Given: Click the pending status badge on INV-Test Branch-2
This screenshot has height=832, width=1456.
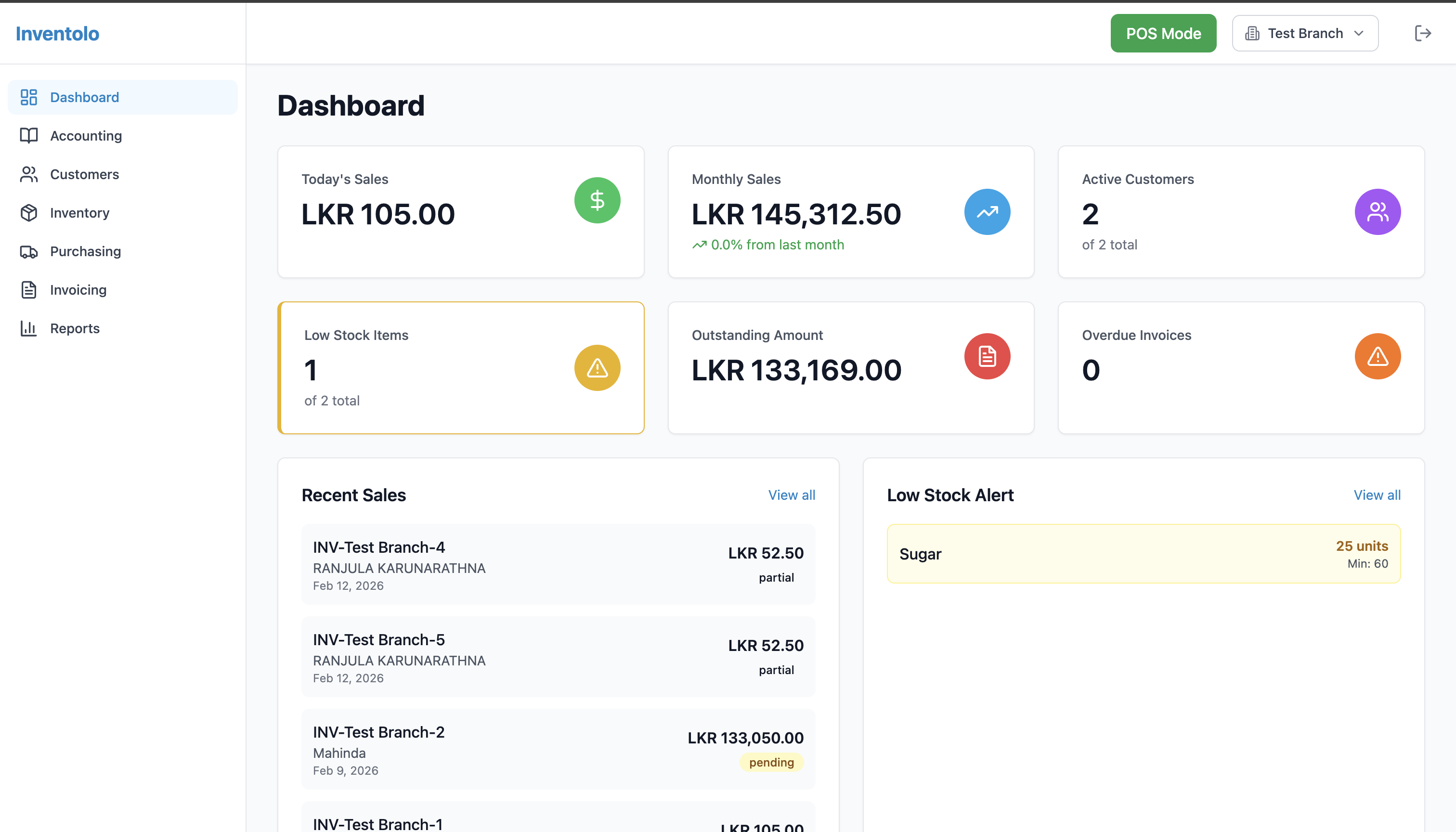Looking at the screenshot, I should (771, 762).
